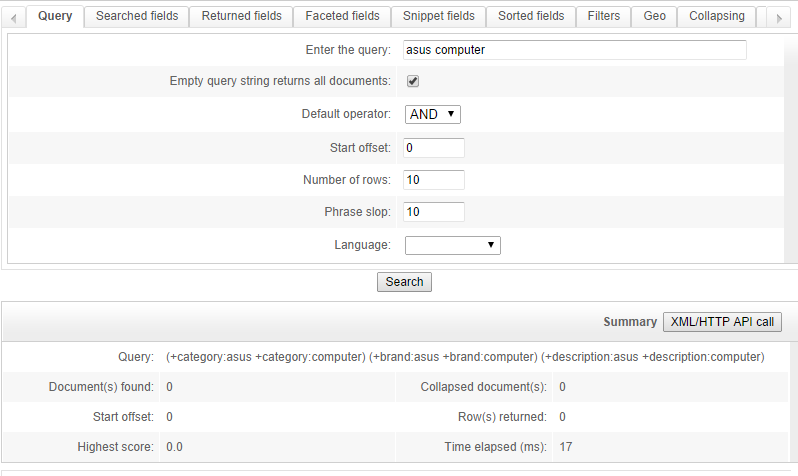Click the Search button

pos(404,282)
